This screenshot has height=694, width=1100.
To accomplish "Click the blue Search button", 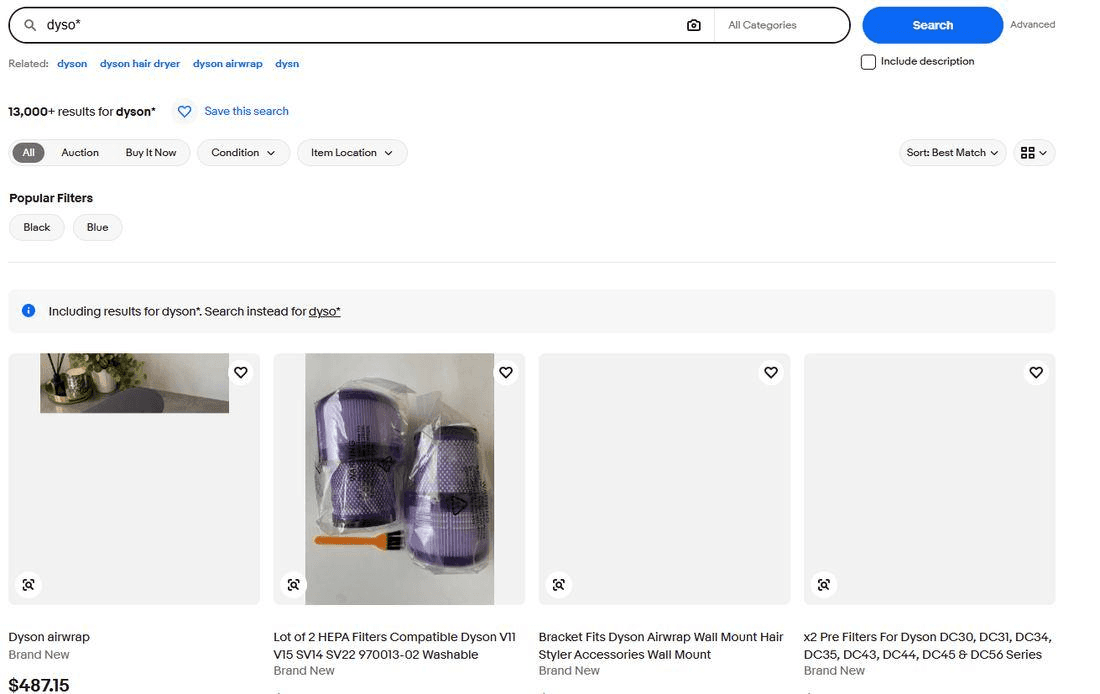I will (x=932, y=25).
